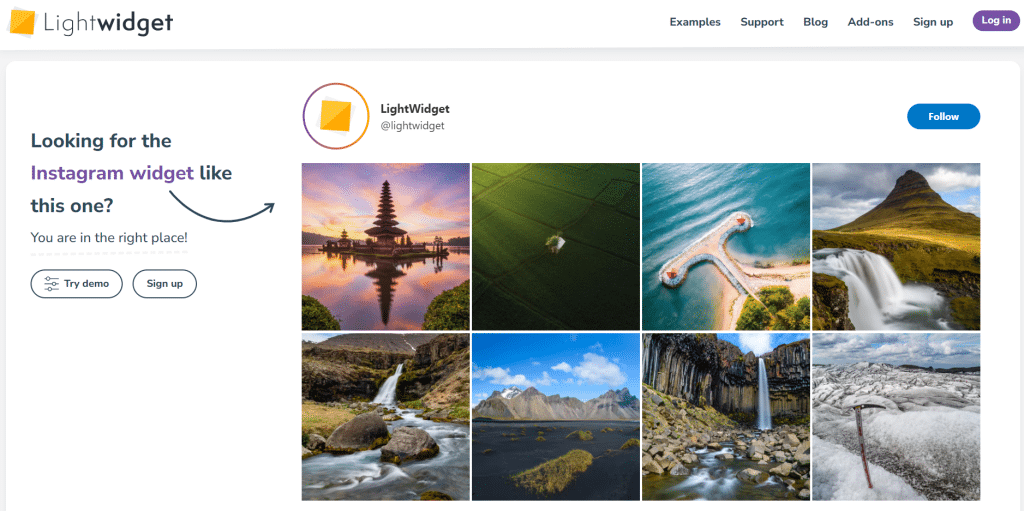Screen dimensions: 1024x511
Task: Open the Bali temple sunset photo
Action: point(385,246)
